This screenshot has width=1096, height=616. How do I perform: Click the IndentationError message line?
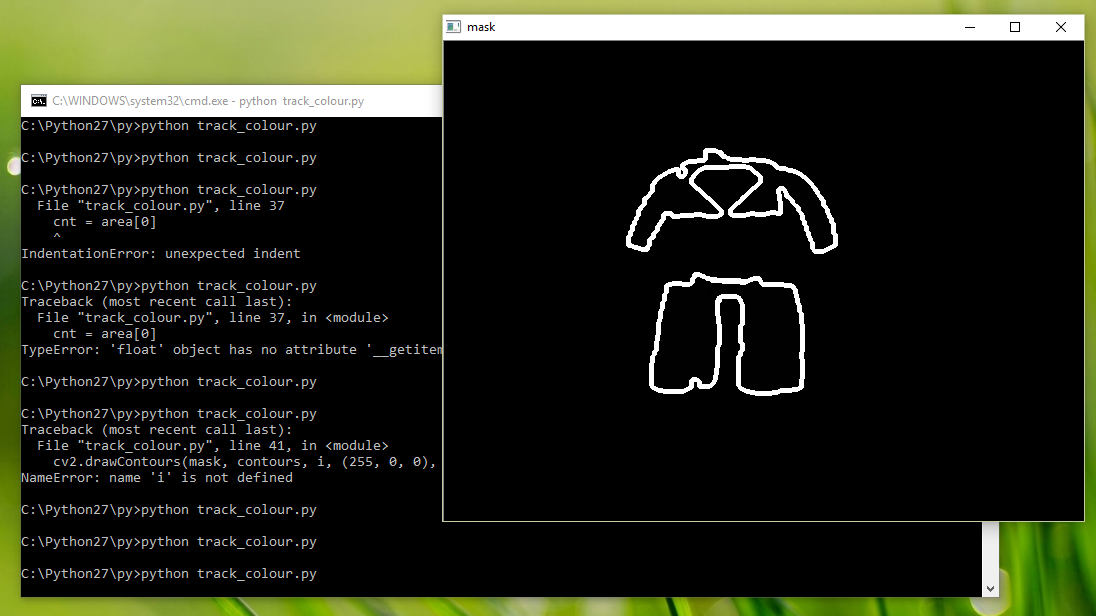(160, 253)
